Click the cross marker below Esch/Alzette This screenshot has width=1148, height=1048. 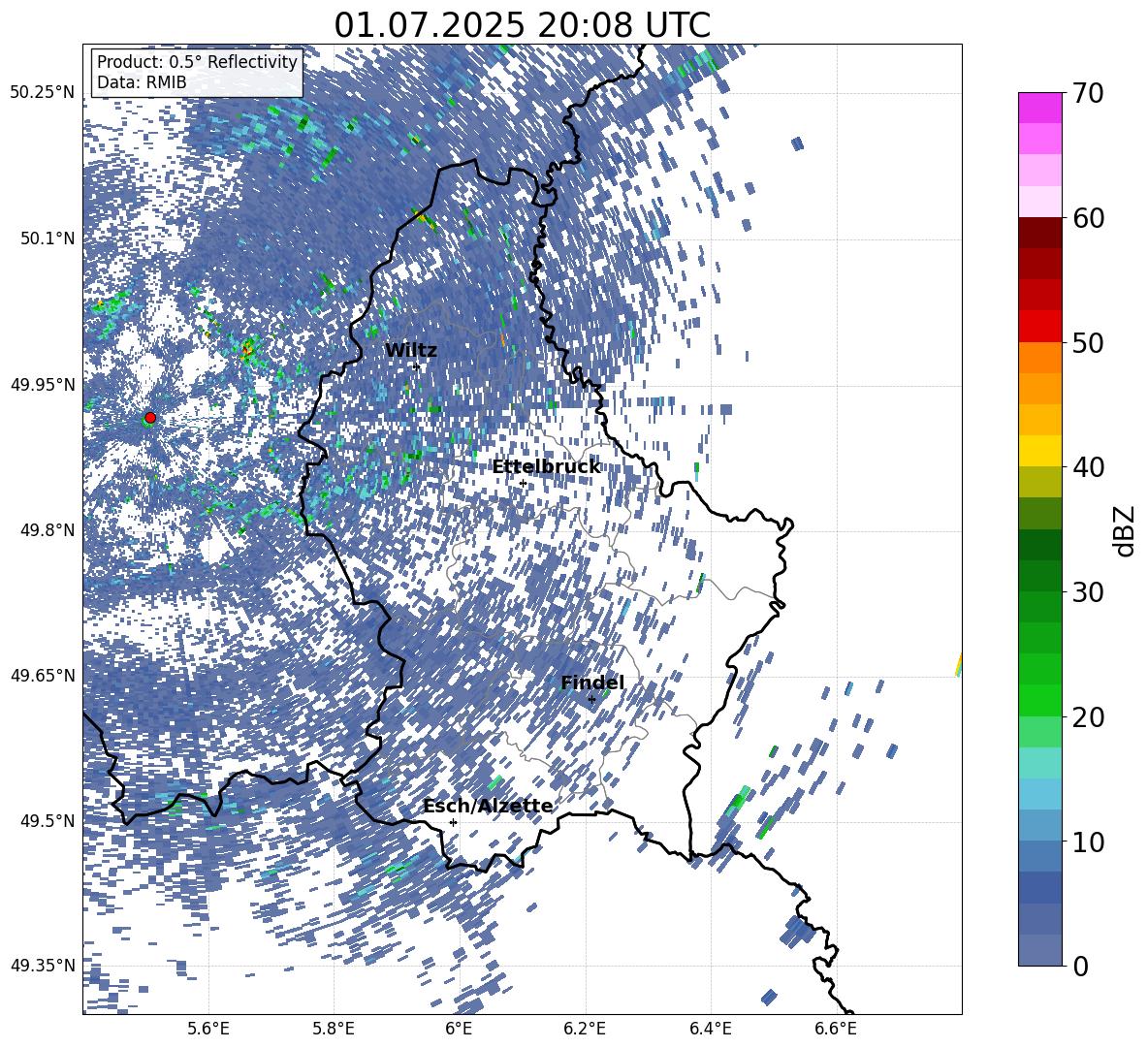pos(453,822)
